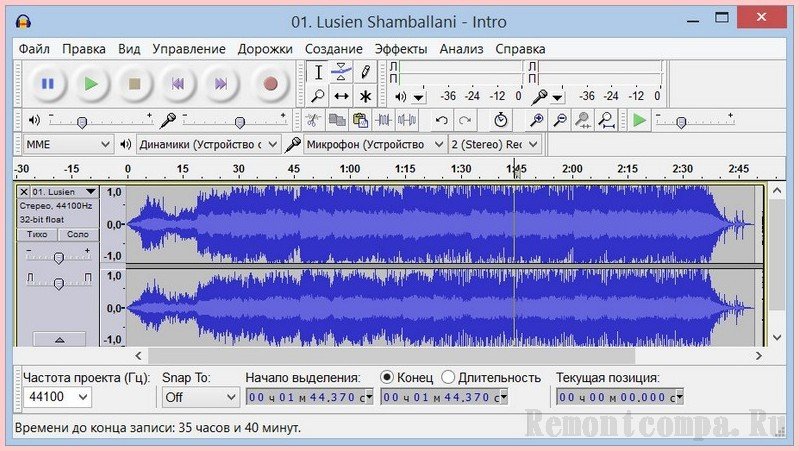This screenshot has width=799, height=451.
Task: Close the 01. Lusien track with X
Action: tap(23, 192)
